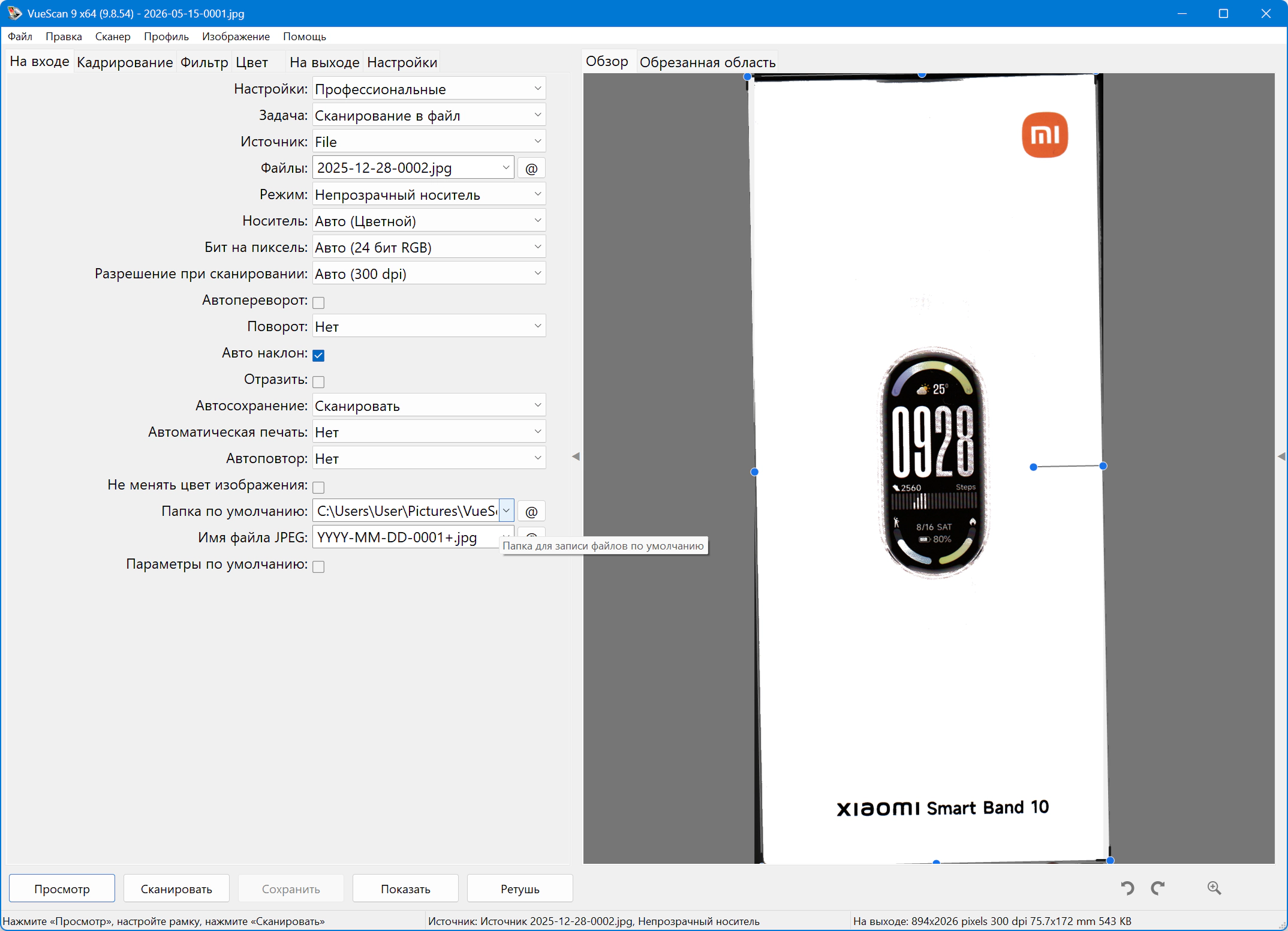Open the Профиль menu

click(166, 37)
